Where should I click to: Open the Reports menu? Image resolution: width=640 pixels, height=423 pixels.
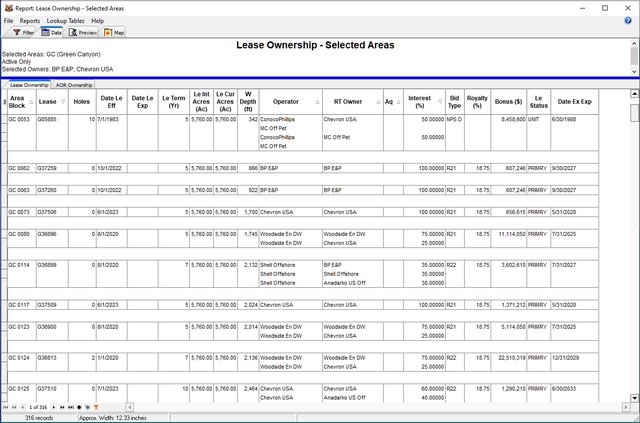[30, 21]
